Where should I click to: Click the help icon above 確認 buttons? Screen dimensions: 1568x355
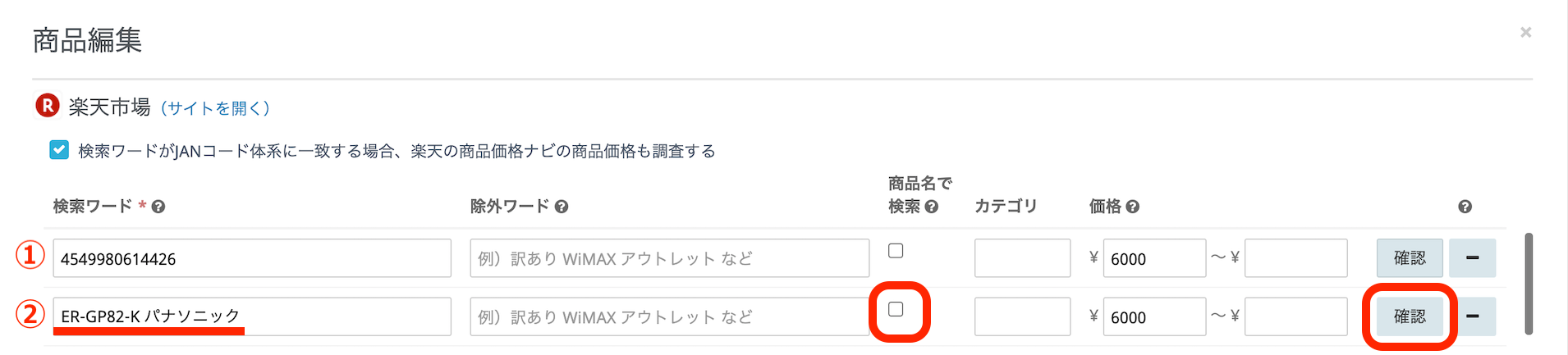[1465, 207]
